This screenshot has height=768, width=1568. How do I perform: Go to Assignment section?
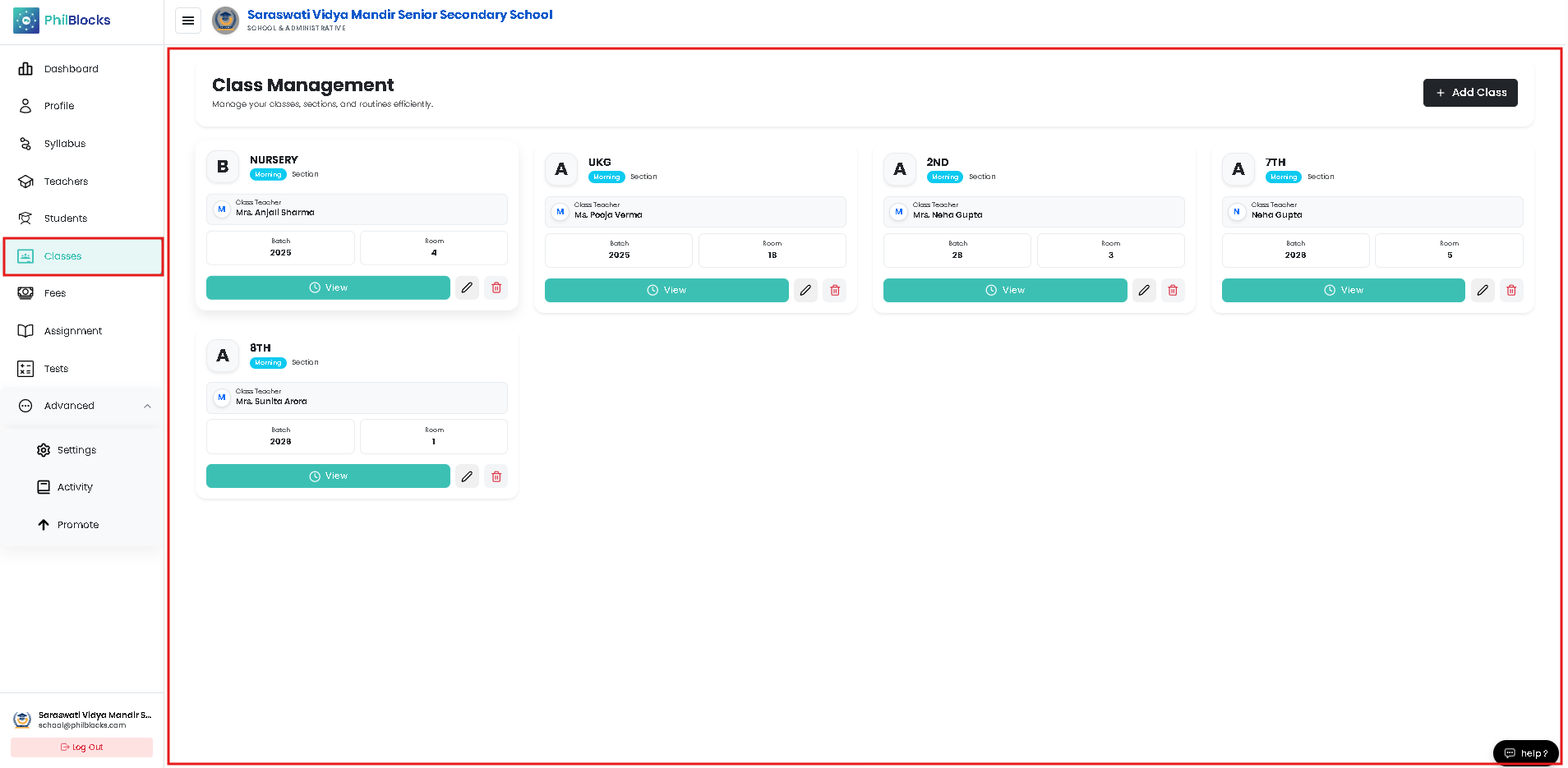point(72,331)
